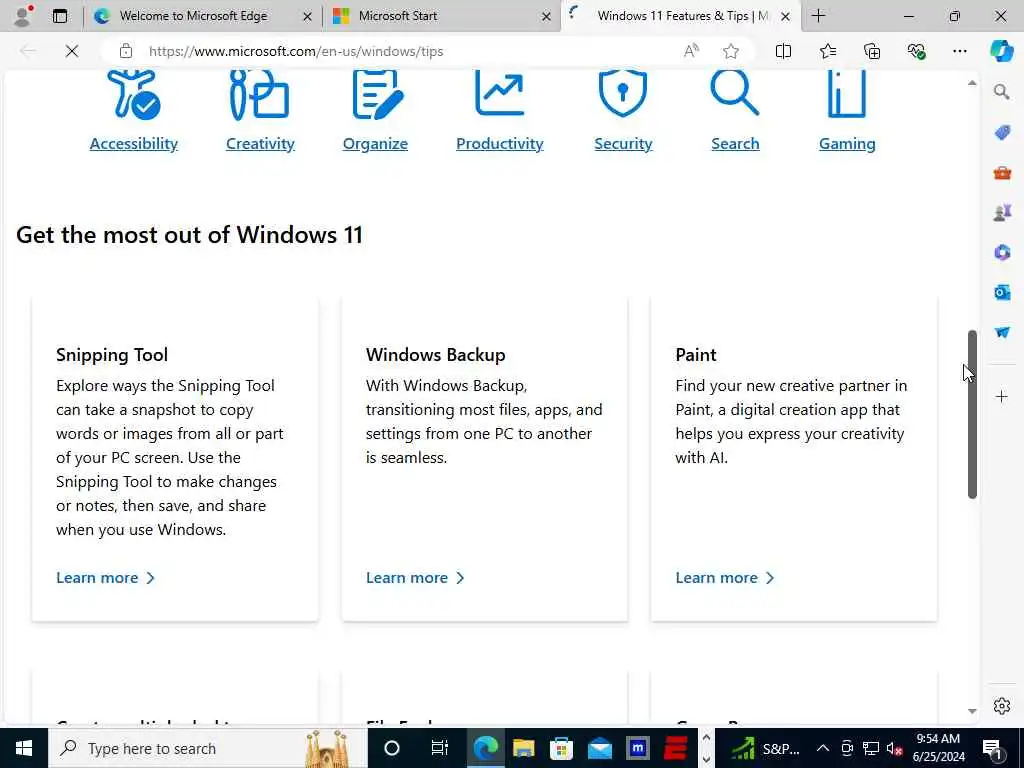Open sidebar Tools briefcase icon
The image size is (1024, 768).
1002,172
